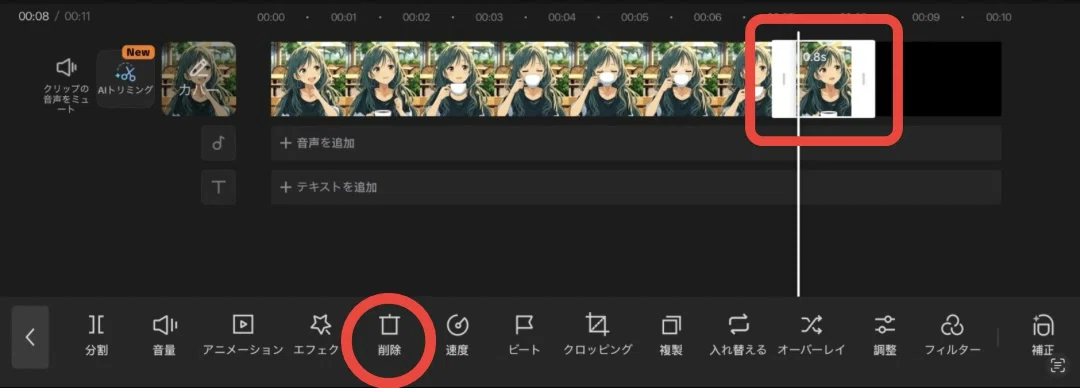Screen dimensions: 1080x388
Task: Go back with the left chevron button
Action: tap(30, 337)
